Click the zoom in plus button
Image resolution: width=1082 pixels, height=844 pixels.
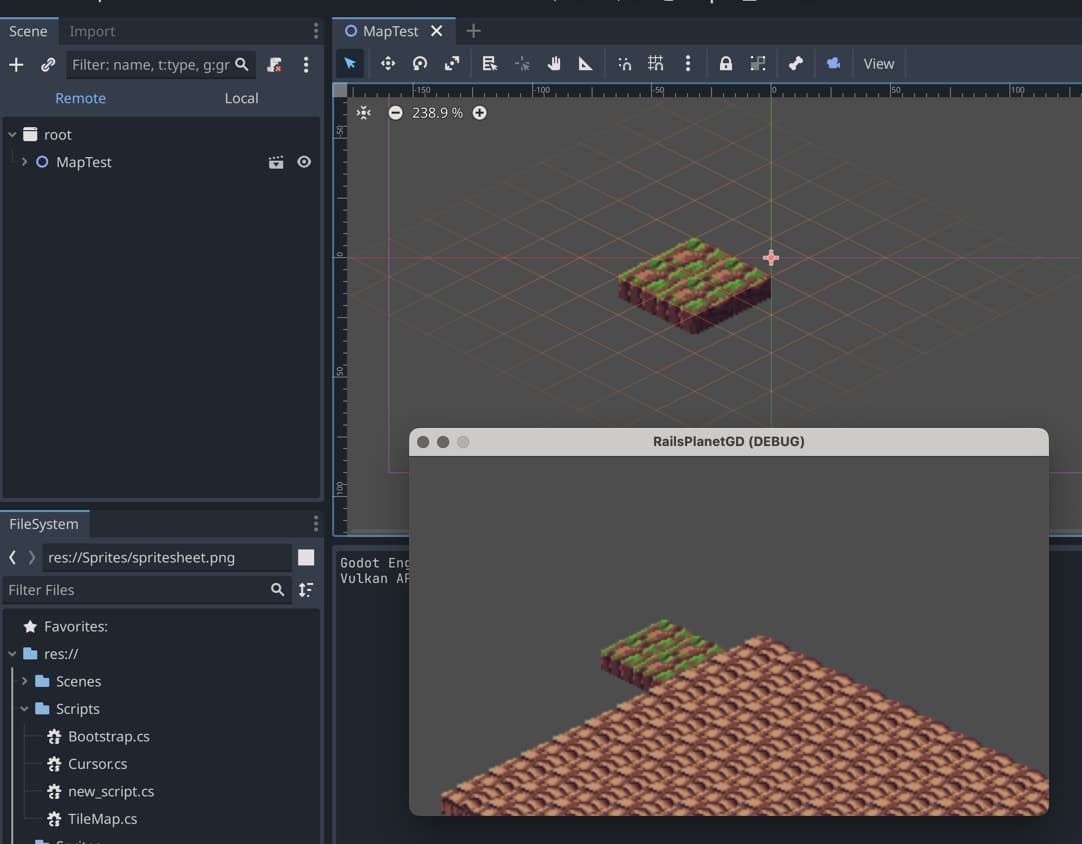point(480,113)
